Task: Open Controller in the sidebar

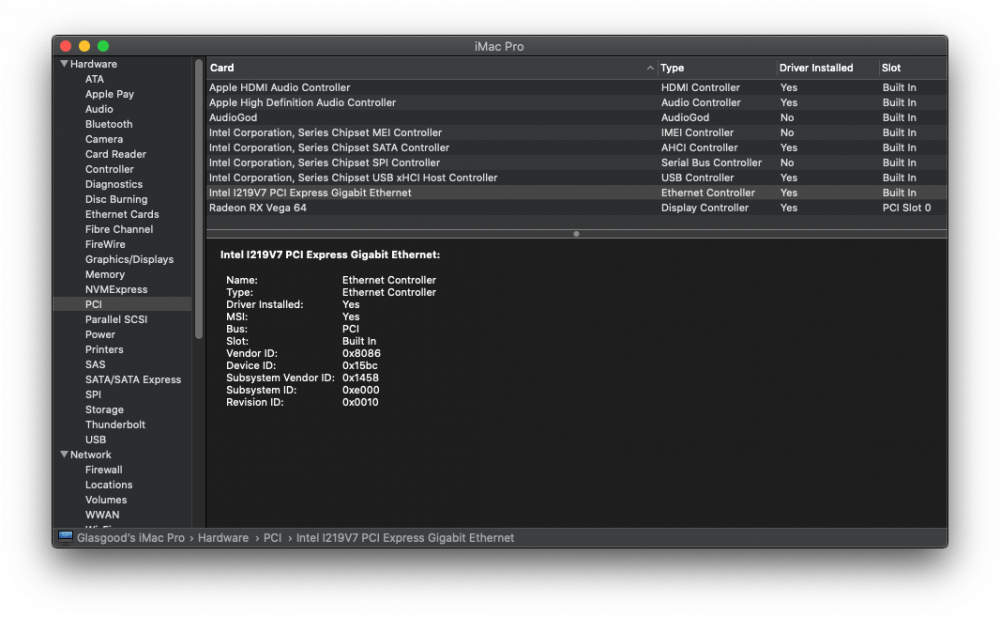Action: coord(110,169)
